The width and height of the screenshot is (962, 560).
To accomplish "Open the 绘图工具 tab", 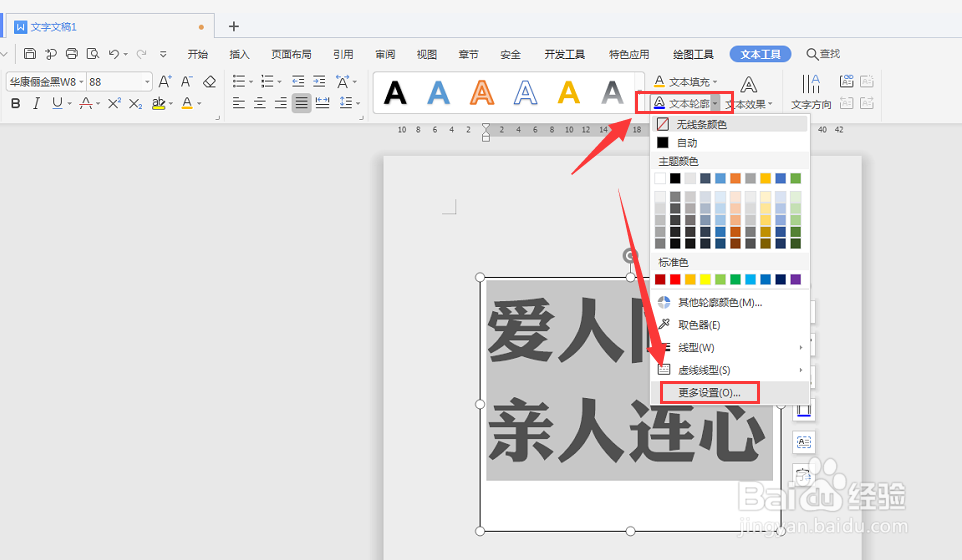I will tap(693, 54).
